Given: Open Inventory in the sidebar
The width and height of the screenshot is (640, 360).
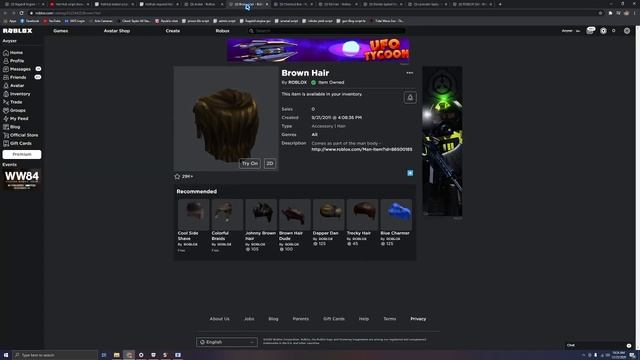Looking at the screenshot, I should point(17,93).
